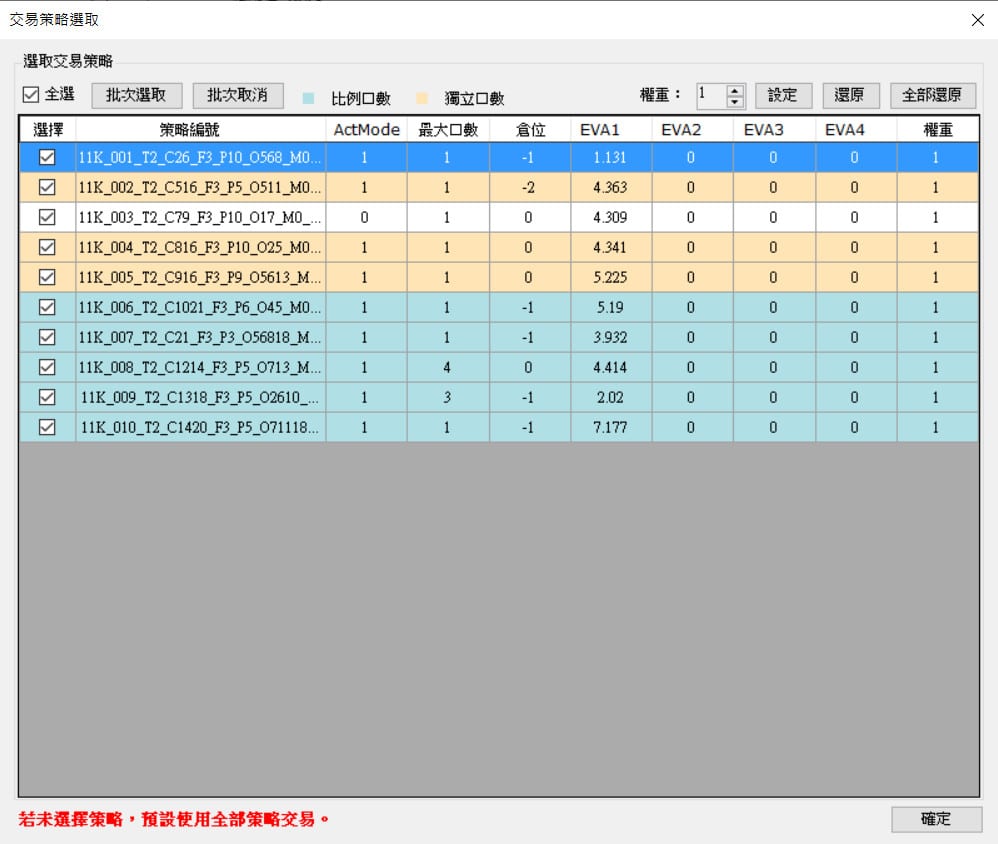Click EVA1 value 4.363
This screenshot has width=998, height=844.
point(610,187)
